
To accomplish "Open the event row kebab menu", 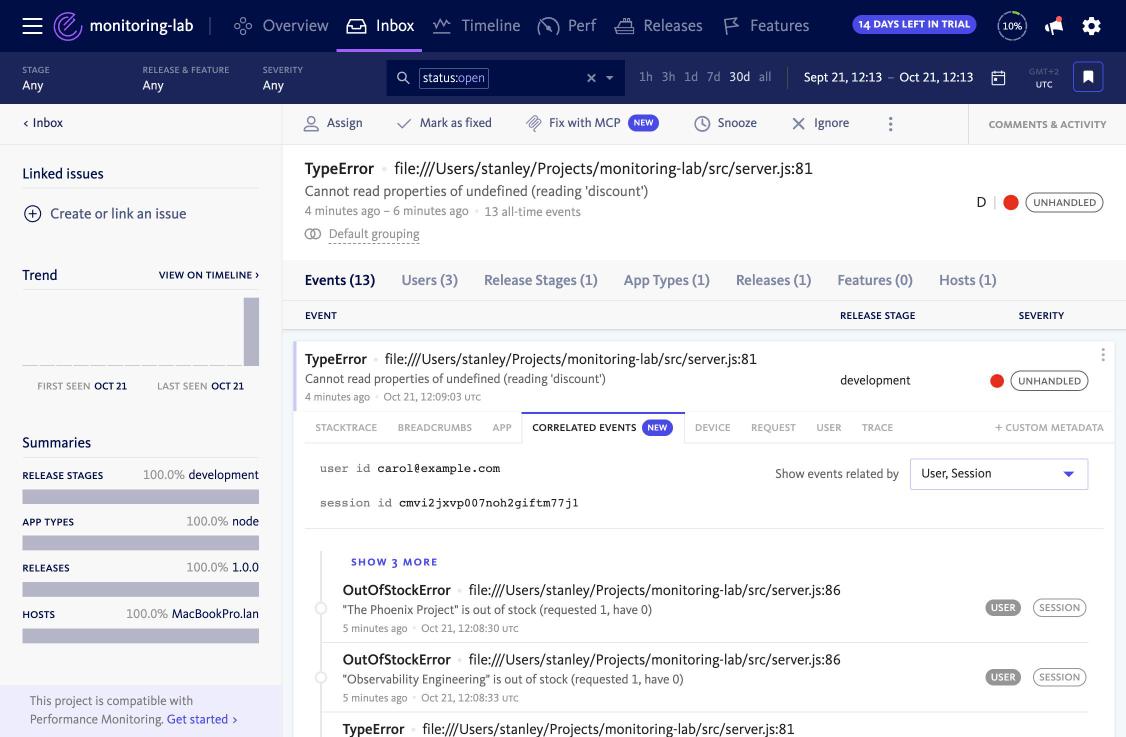I will point(1102,355).
